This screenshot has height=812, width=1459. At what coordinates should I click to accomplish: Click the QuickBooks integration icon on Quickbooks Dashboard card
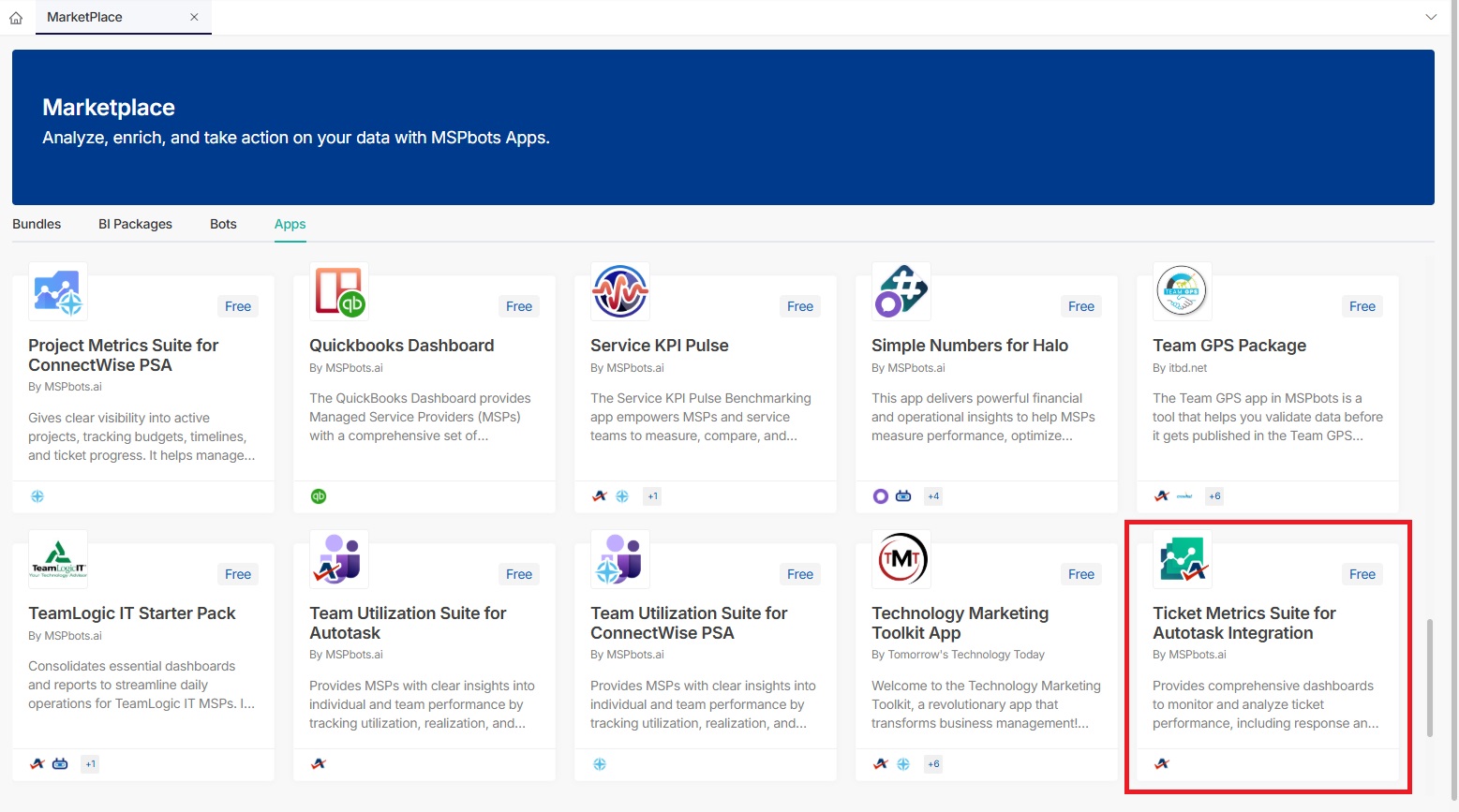point(319,495)
